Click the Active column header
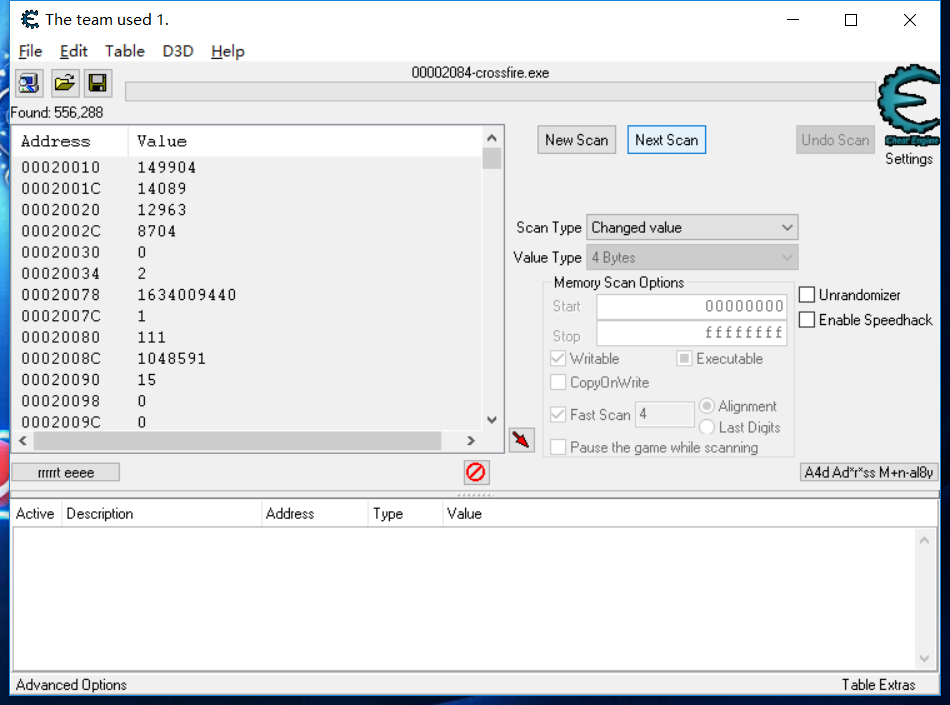 pos(35,514)
